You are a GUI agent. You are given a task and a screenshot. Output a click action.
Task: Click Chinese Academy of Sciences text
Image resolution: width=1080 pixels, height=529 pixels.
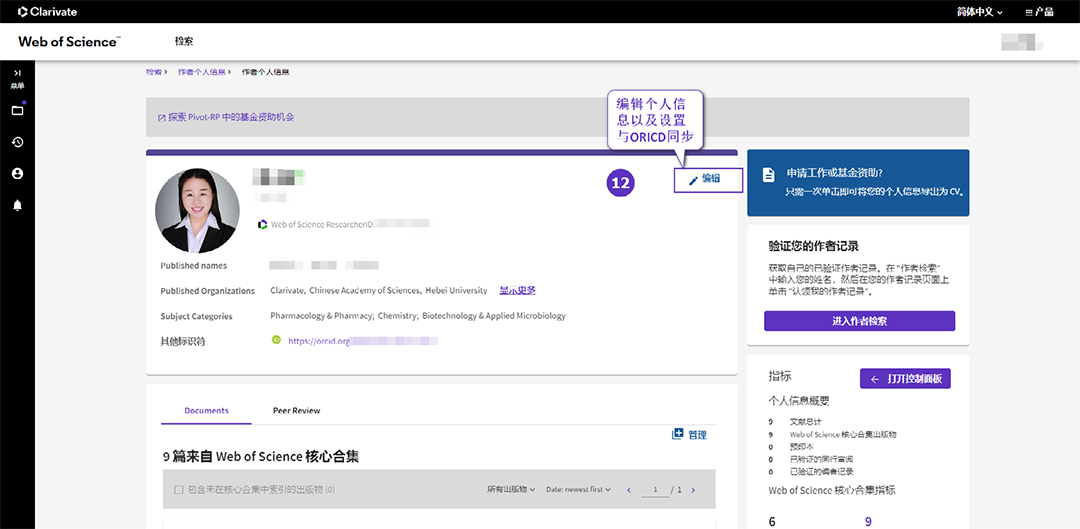364,291
